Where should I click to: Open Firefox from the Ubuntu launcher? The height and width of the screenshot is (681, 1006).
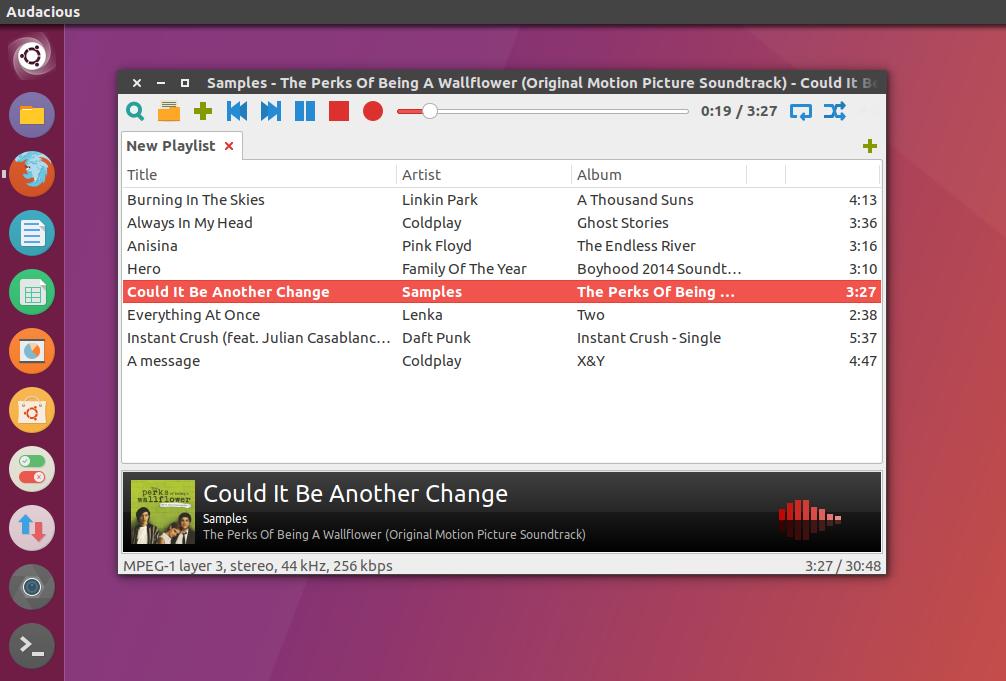pyautogui.click(x=32, y=174)
